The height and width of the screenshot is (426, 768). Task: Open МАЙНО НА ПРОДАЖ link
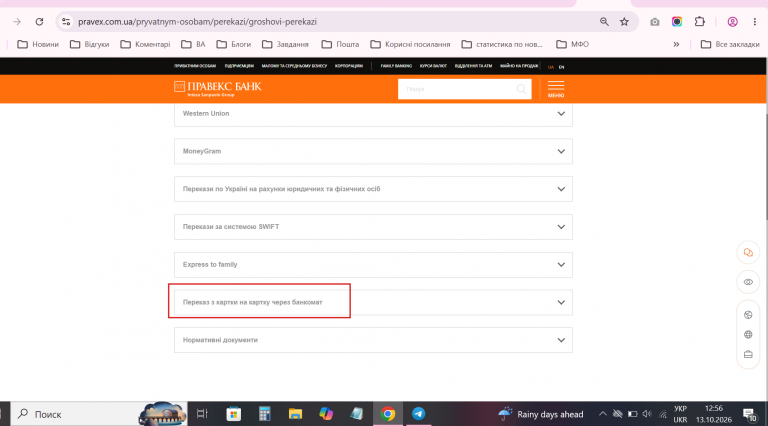point(519,66)
